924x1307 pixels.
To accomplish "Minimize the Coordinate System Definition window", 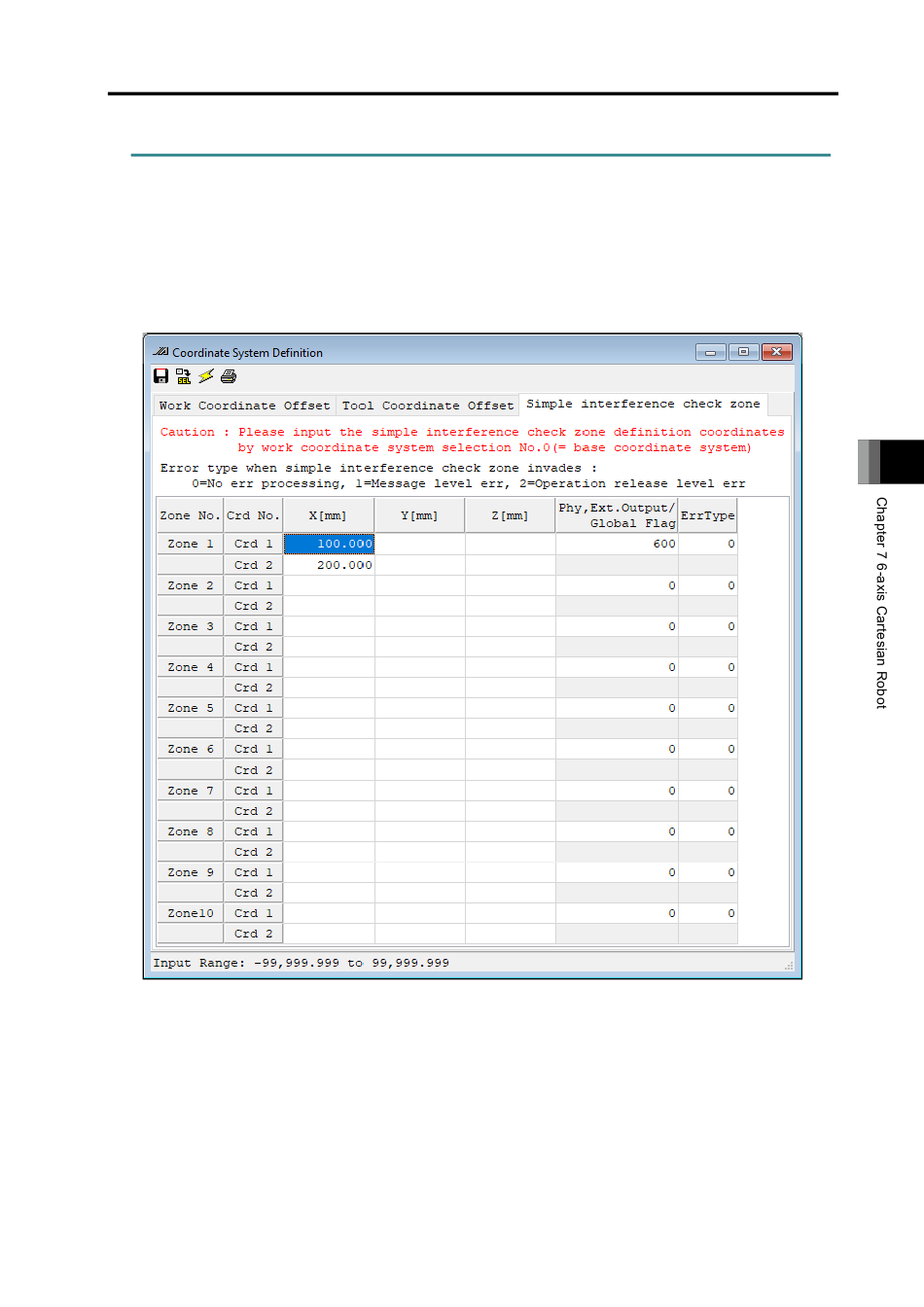I will coord(711,352).
